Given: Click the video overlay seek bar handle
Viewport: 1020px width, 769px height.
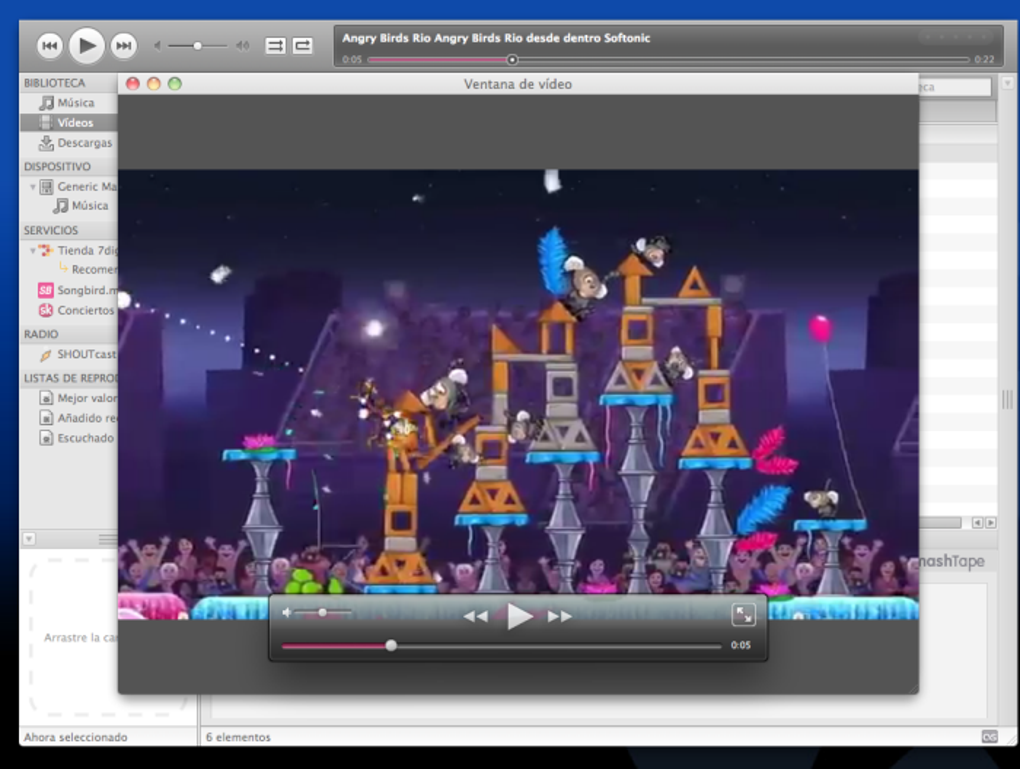Looking at the screenshot, I should pos(391,645).
